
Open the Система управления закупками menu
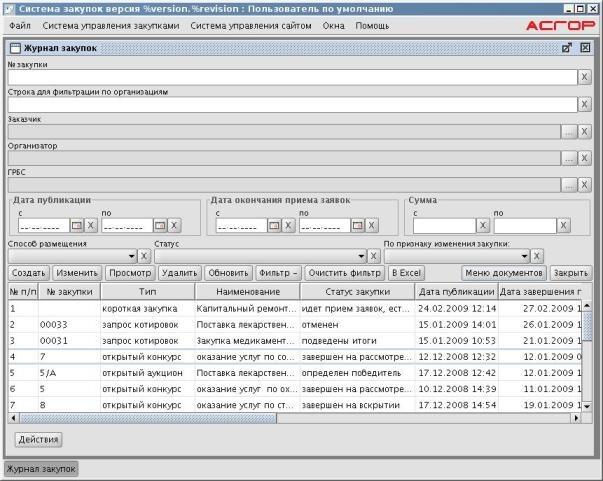[x=112, y=24]
